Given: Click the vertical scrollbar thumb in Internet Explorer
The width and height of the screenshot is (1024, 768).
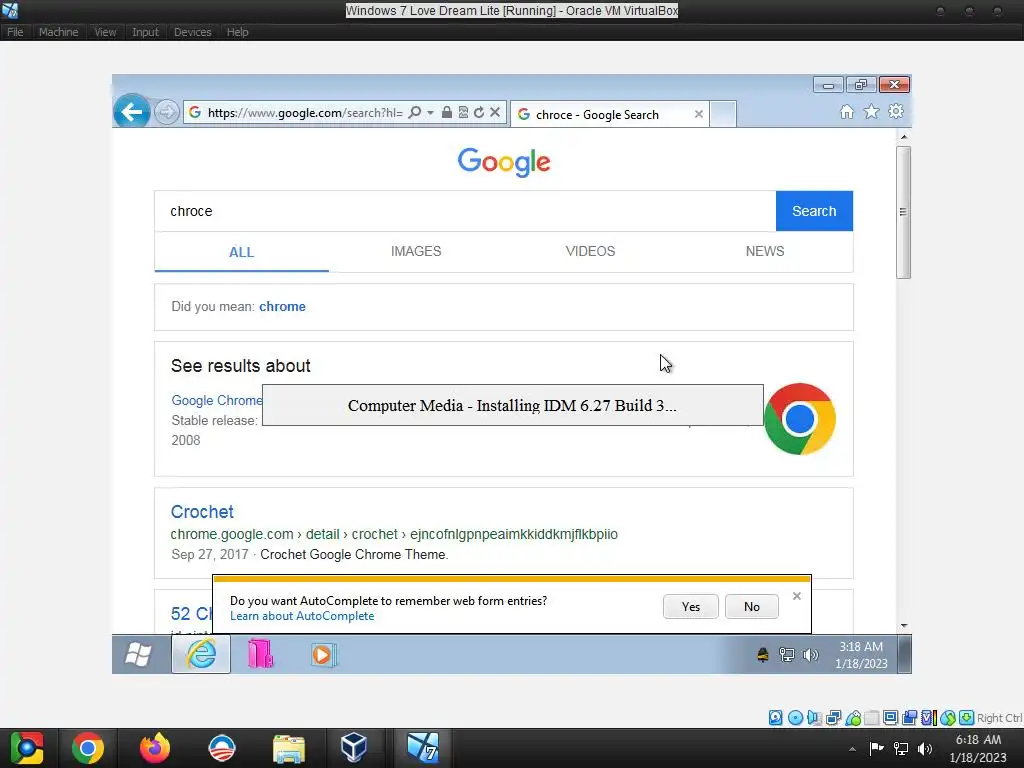Looking at the screenshot, I should point(903,212).
